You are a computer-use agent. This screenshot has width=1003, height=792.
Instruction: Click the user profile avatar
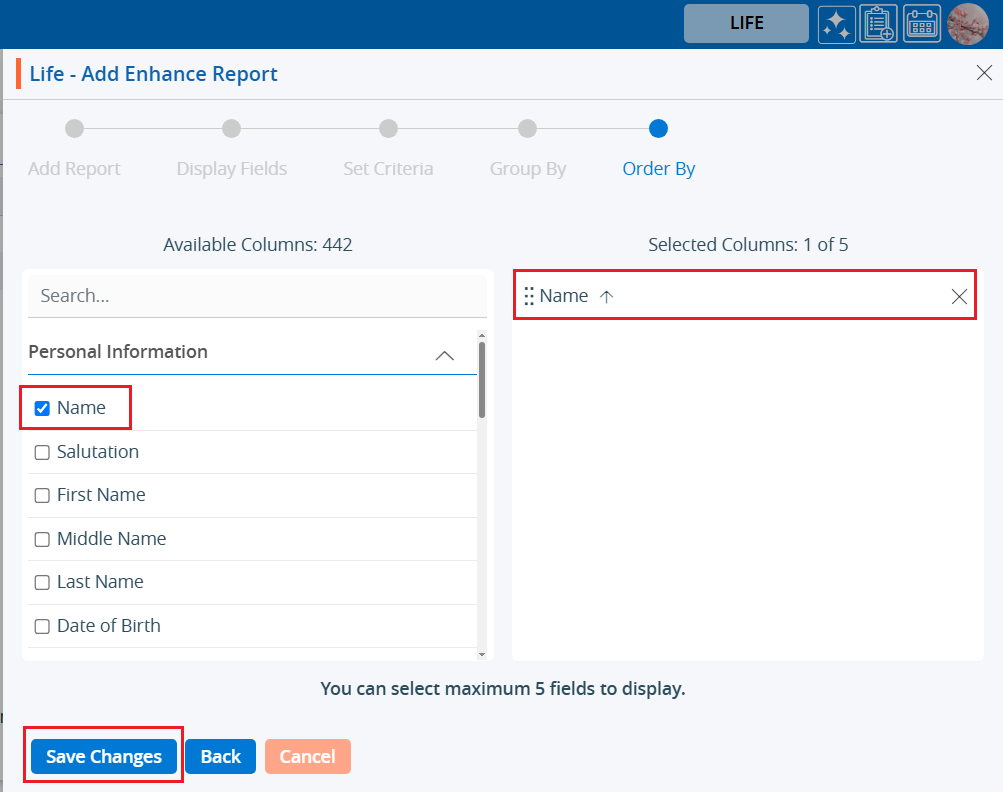tap(967, 24)
